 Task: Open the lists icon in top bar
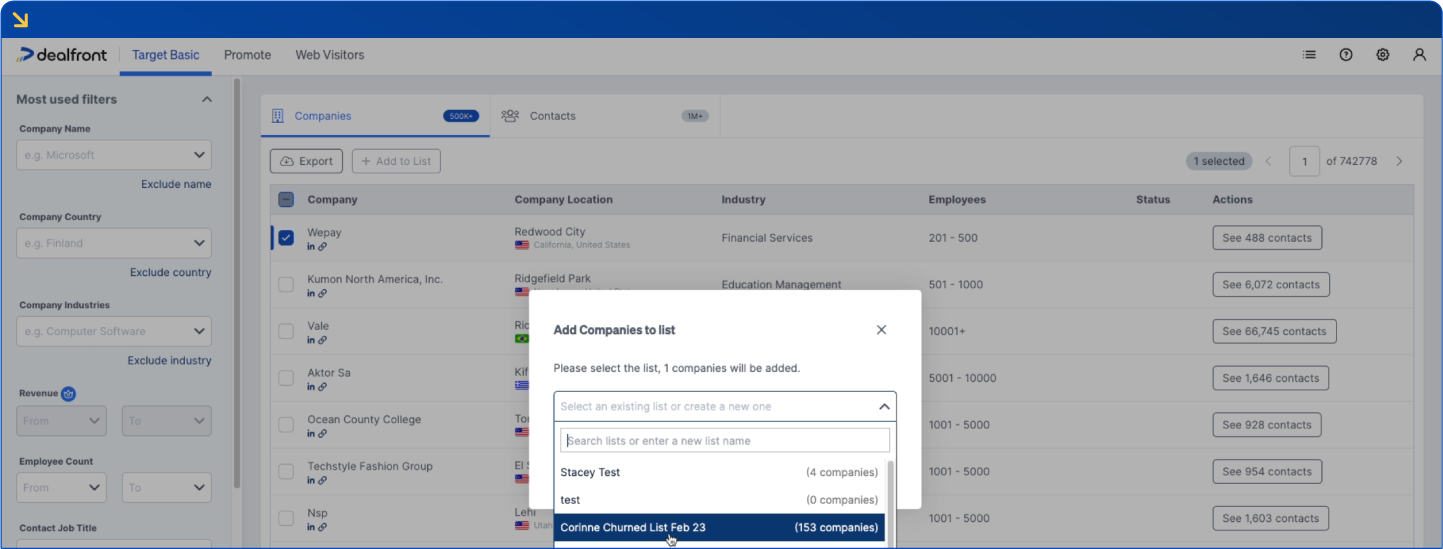pyautogui.click(x=1309, y=55)
